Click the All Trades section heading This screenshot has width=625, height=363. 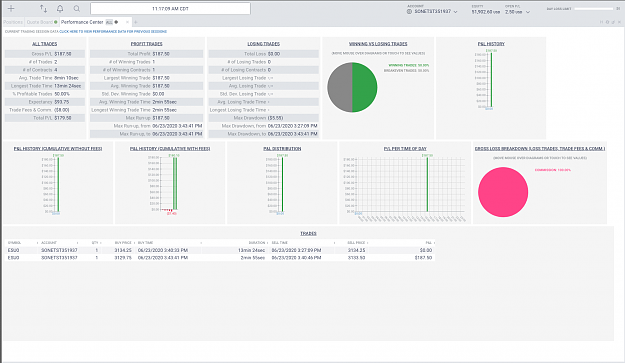click(45, 44)
